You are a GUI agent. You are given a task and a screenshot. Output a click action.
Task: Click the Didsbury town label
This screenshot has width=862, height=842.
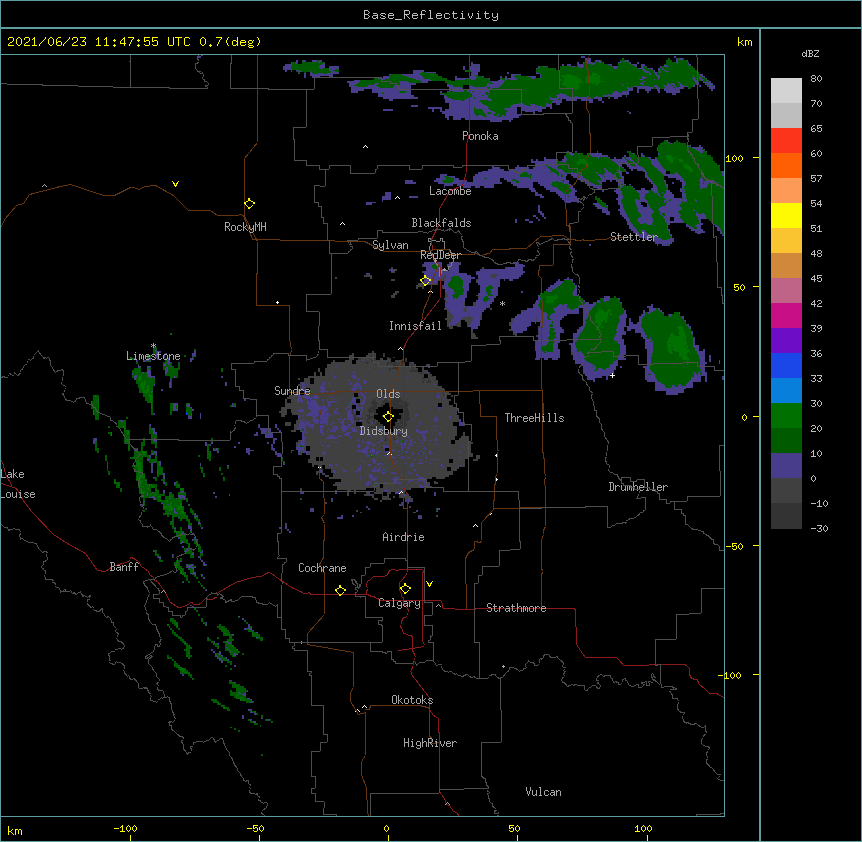(383, 431)
